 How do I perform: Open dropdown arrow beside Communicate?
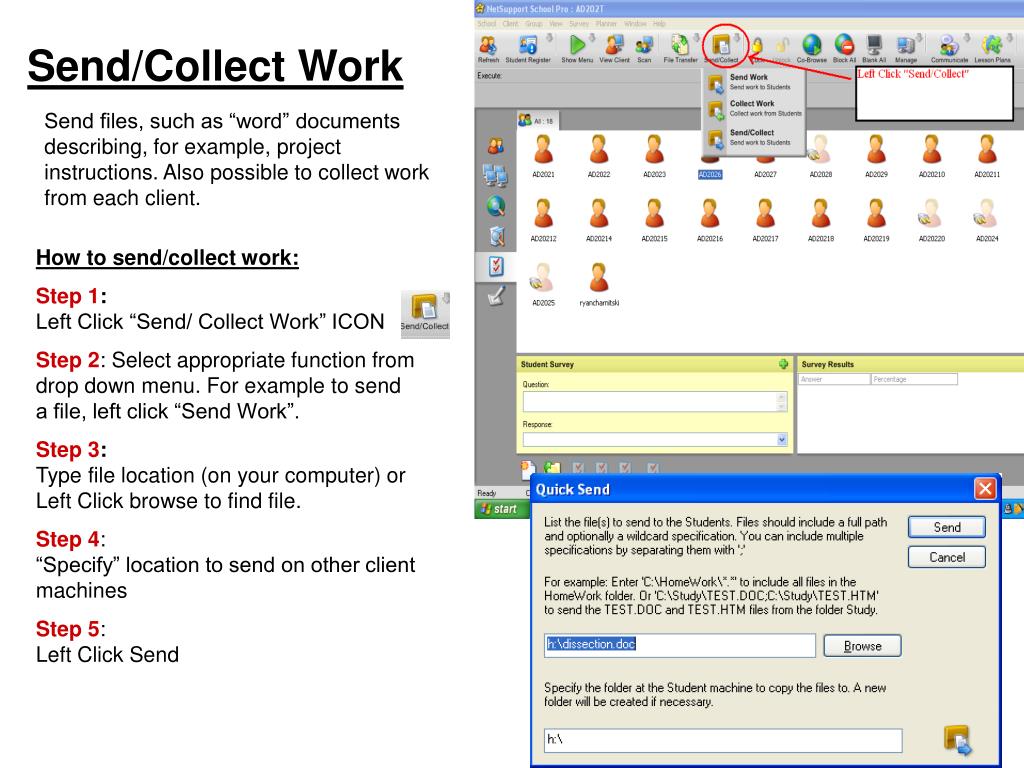point(966,38)
